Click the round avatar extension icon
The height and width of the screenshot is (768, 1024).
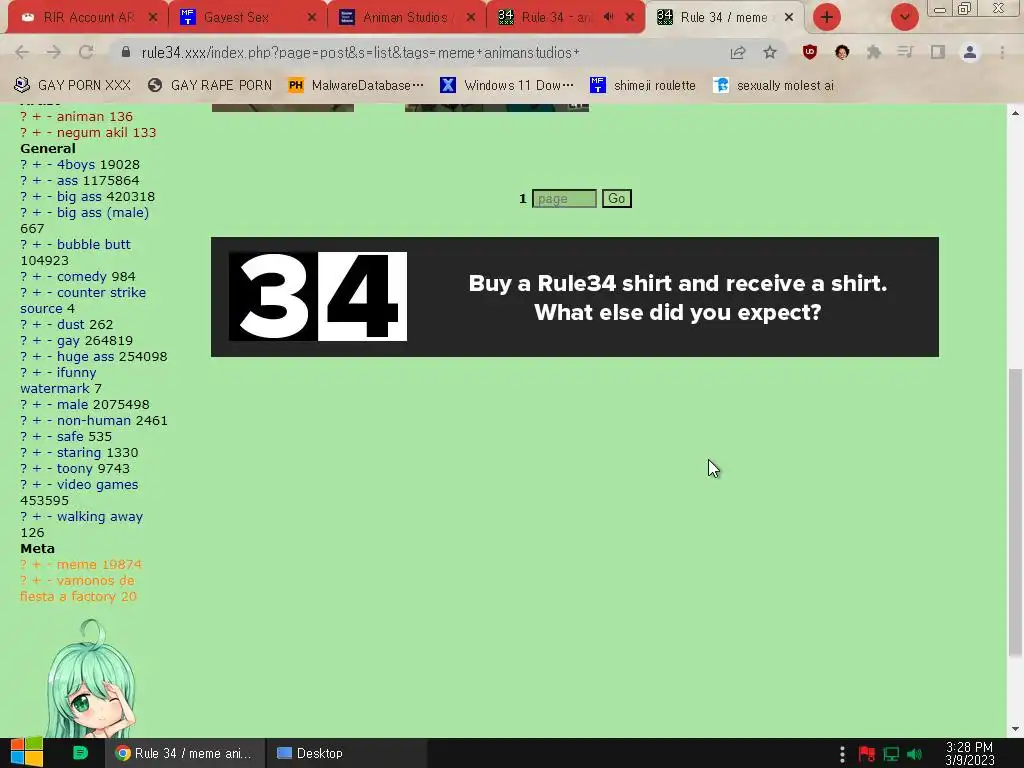(842, 52)
